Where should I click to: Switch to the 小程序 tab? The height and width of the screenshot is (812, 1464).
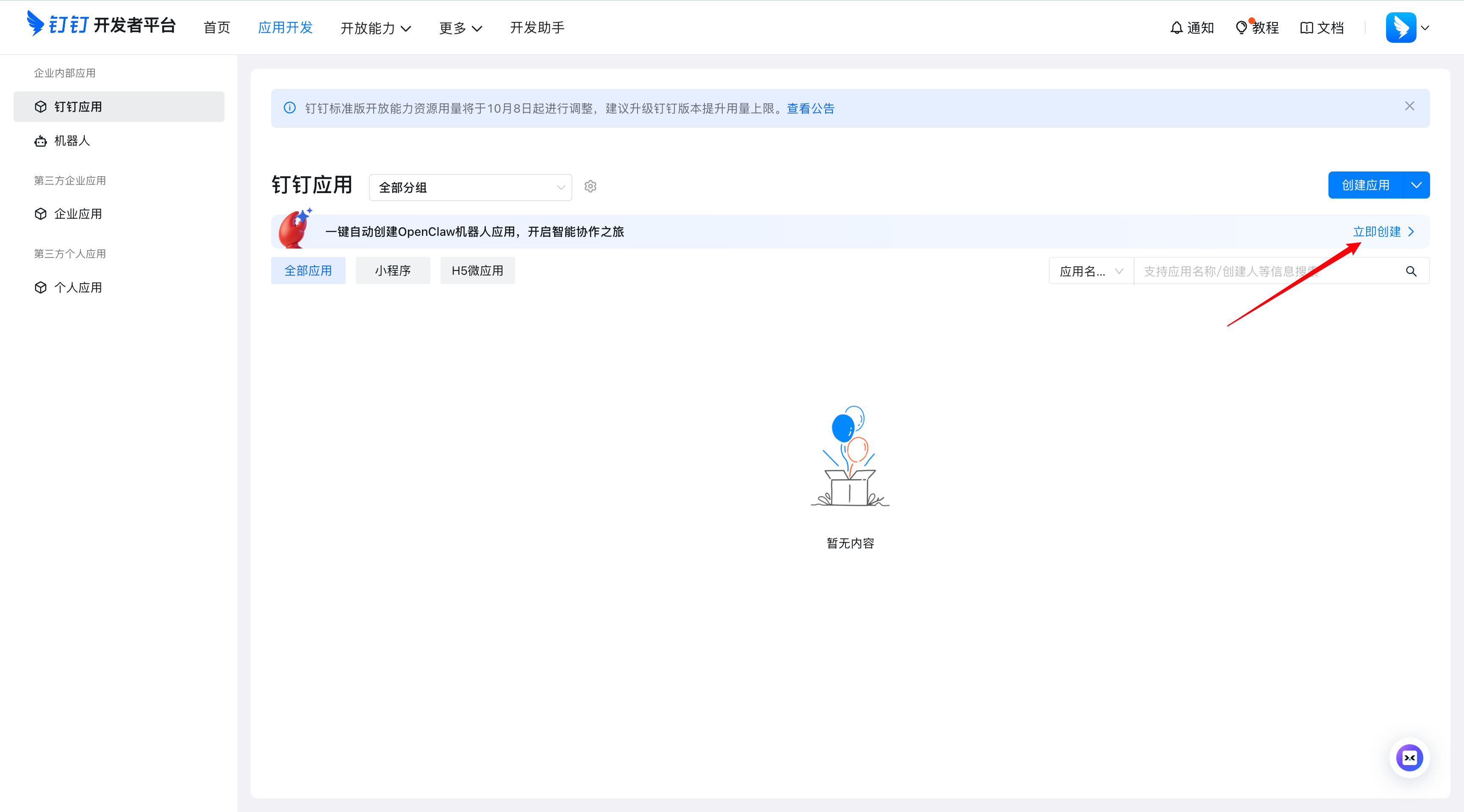[x=393, y=271]
